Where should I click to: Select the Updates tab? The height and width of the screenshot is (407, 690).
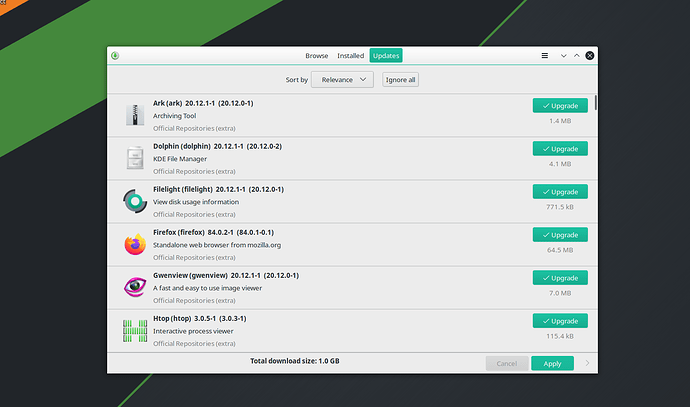coord(386,56)
